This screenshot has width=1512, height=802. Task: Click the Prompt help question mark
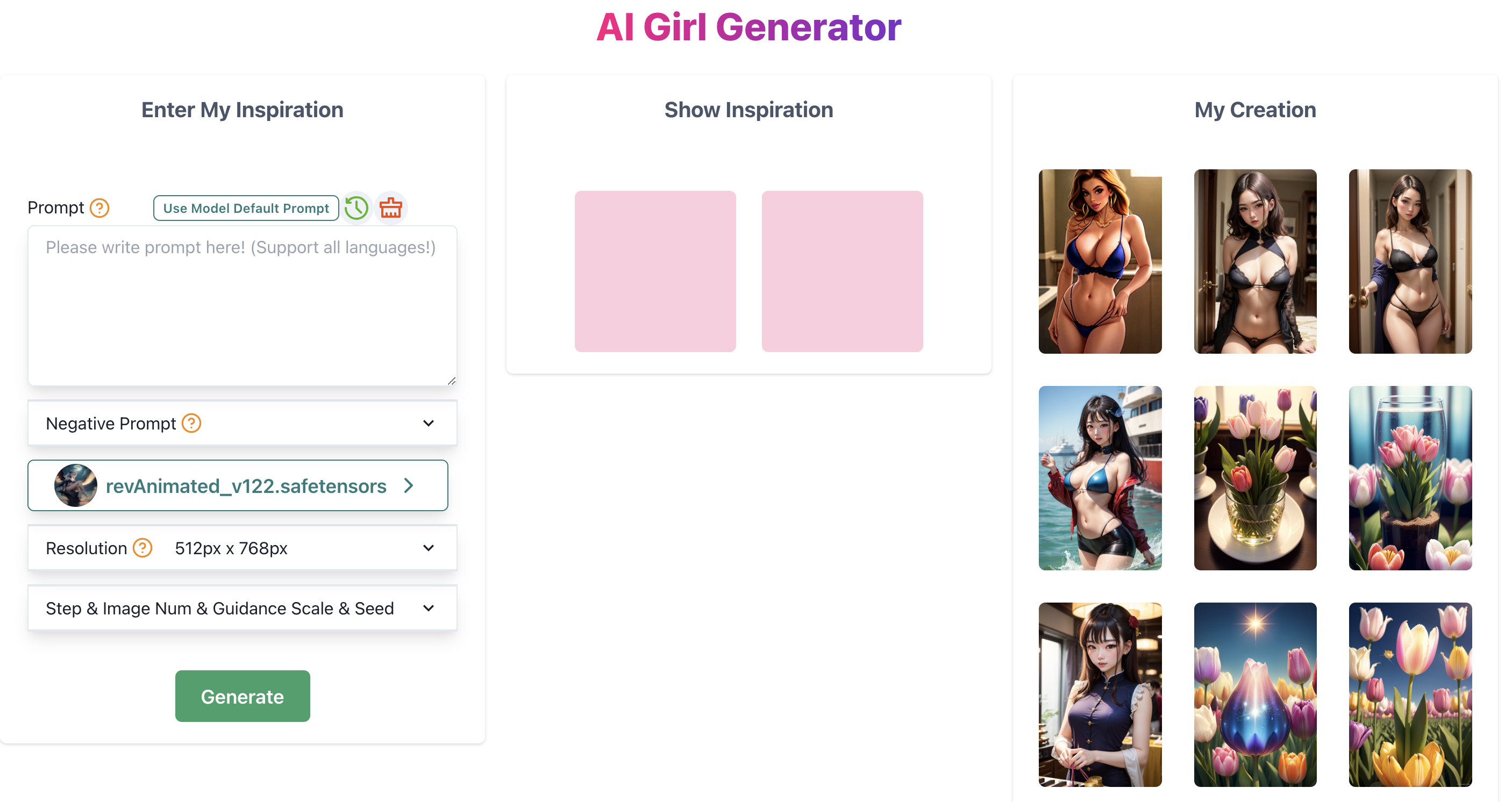point(100,207)
